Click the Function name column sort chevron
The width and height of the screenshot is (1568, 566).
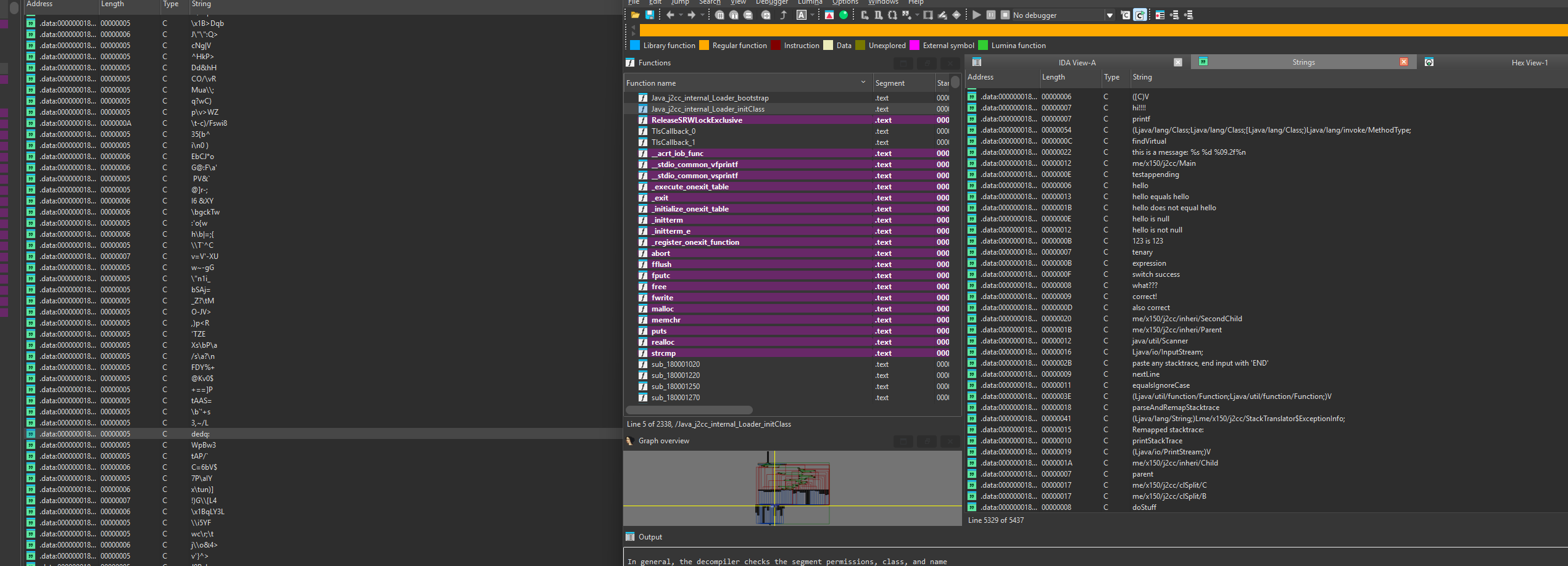coord(863,83)
